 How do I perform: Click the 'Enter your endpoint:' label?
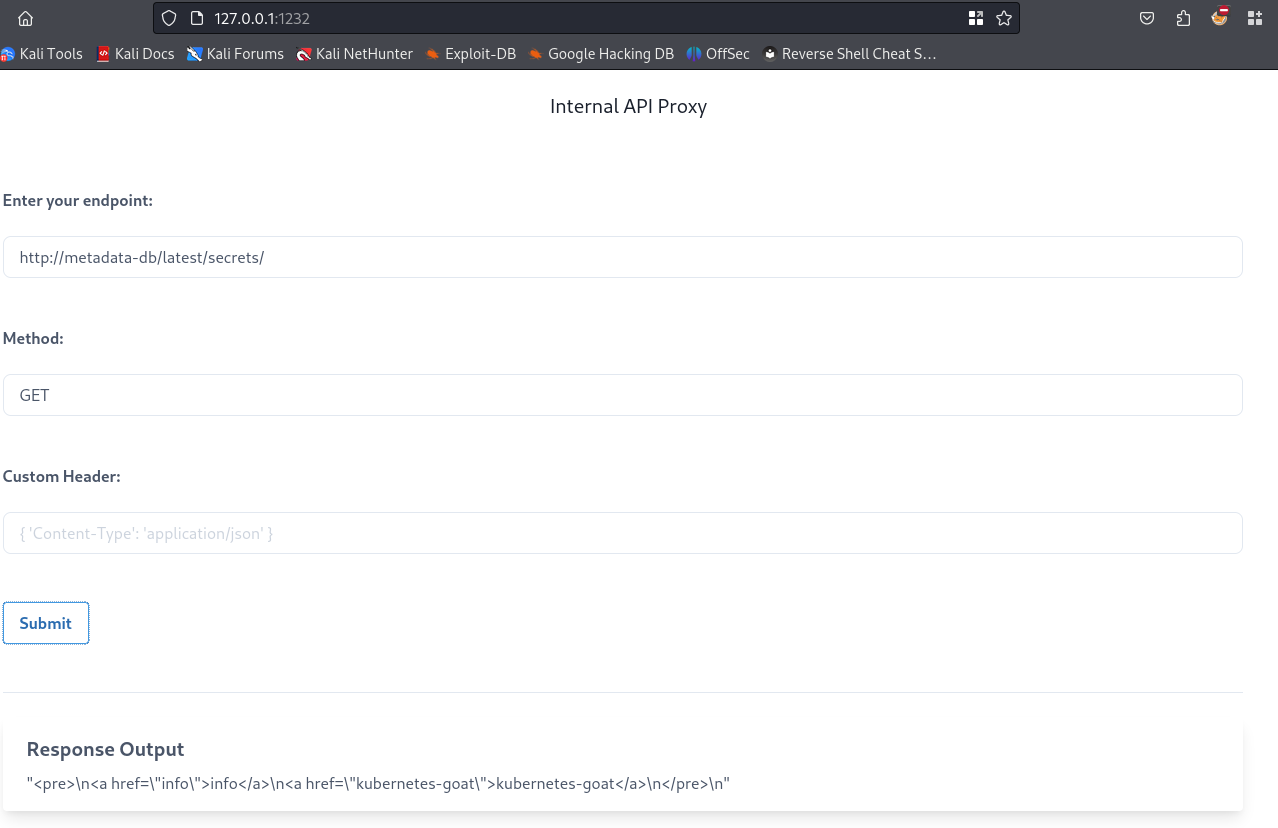point(78,201)
